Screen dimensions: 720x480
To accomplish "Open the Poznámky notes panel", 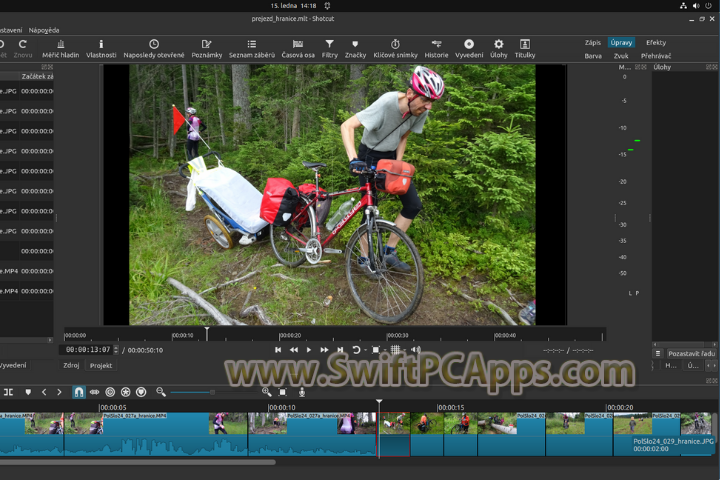I will pos(207,49).
